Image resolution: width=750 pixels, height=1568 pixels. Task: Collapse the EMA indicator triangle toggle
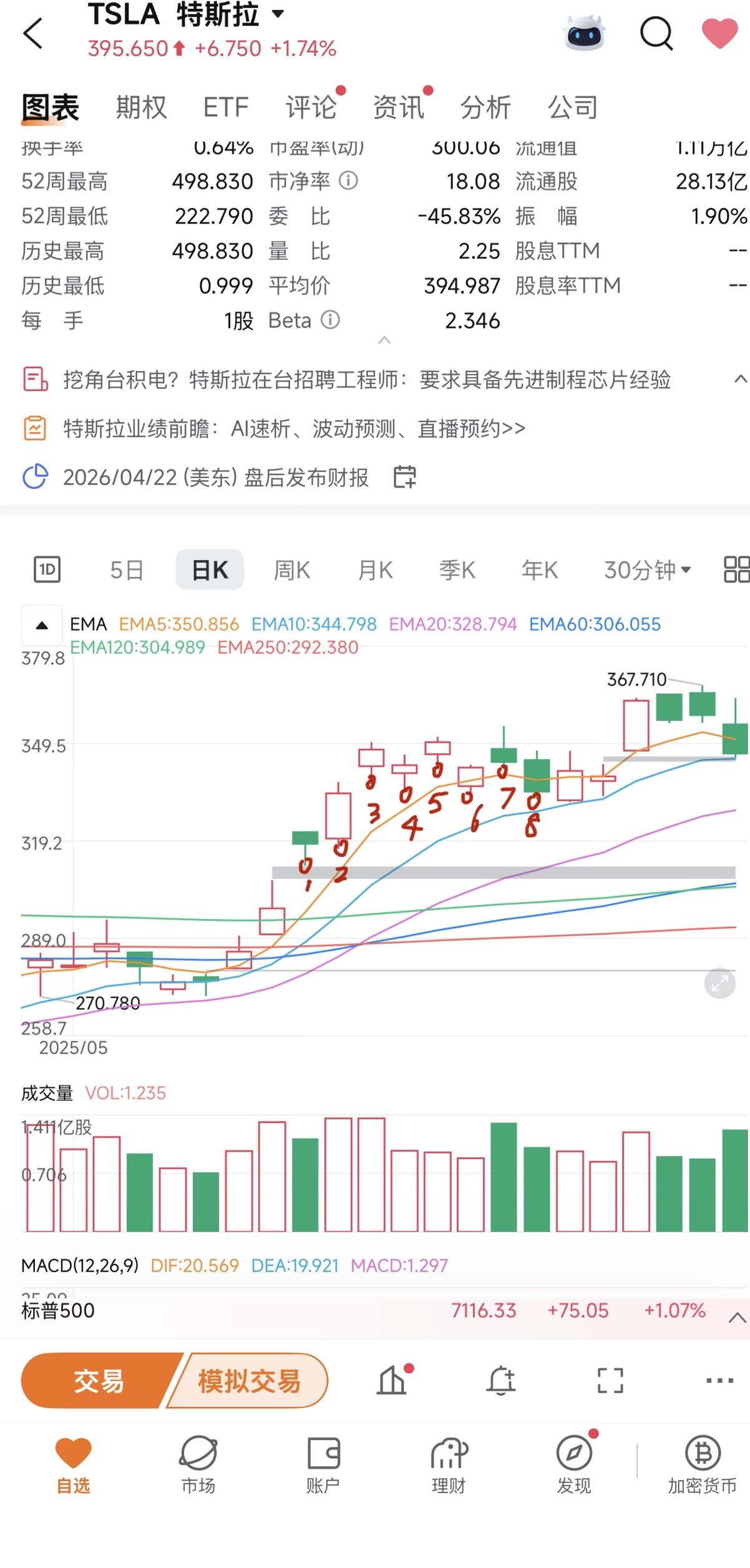tap(42, 625)
